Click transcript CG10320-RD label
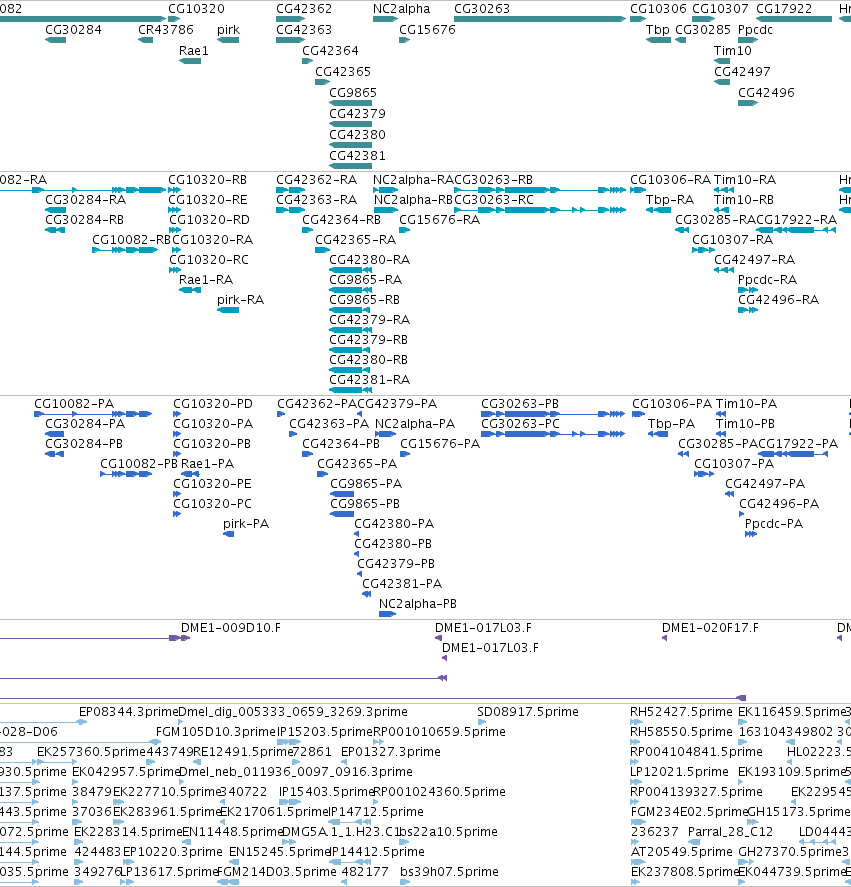 (209, 219)
